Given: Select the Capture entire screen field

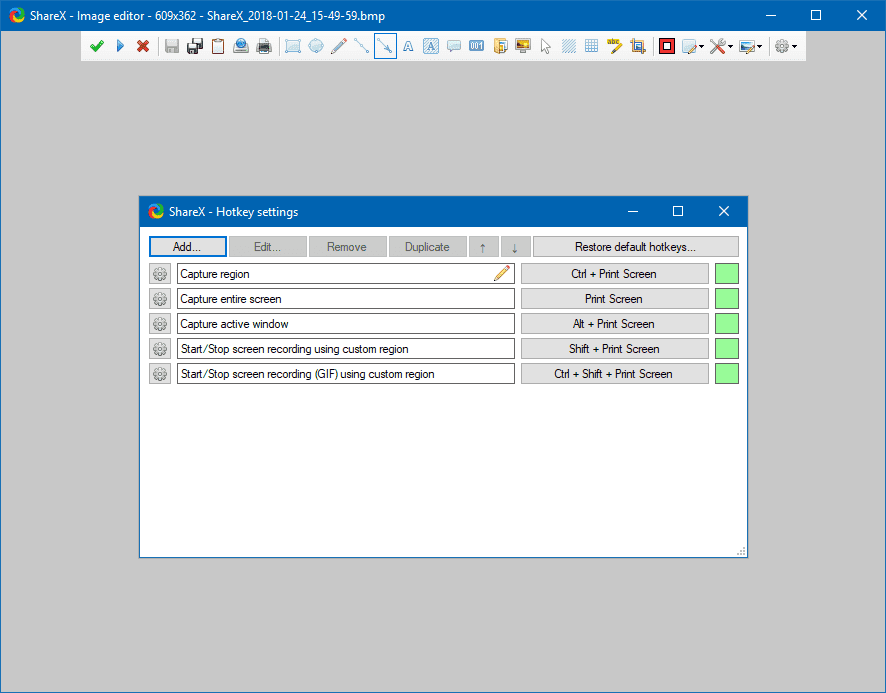Looking at the screenshot, I should click(345, 298).
